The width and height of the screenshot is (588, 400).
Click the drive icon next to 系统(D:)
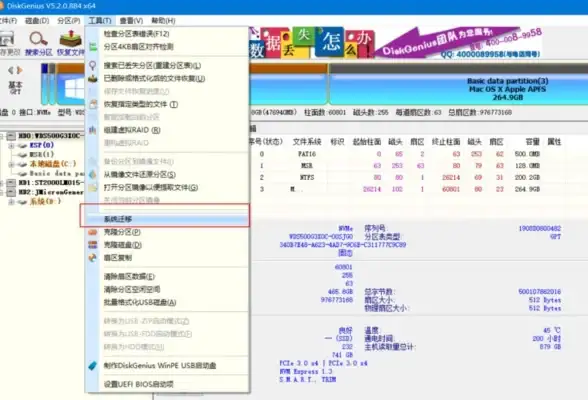(x=22, y=202)
